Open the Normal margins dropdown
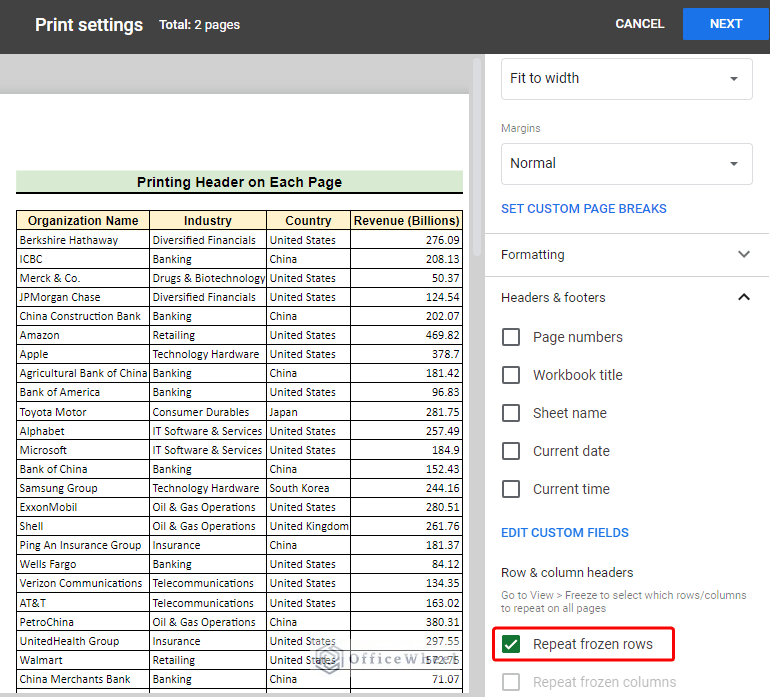 pos(626,164)
